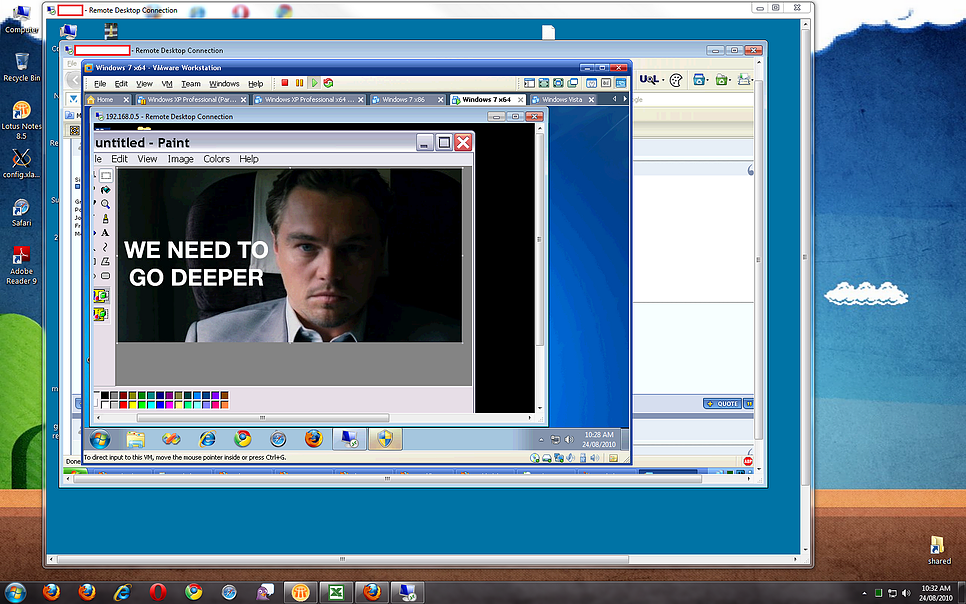
Task: Pick the bright blue color swatch in Paint
Action: pos(160,404)
